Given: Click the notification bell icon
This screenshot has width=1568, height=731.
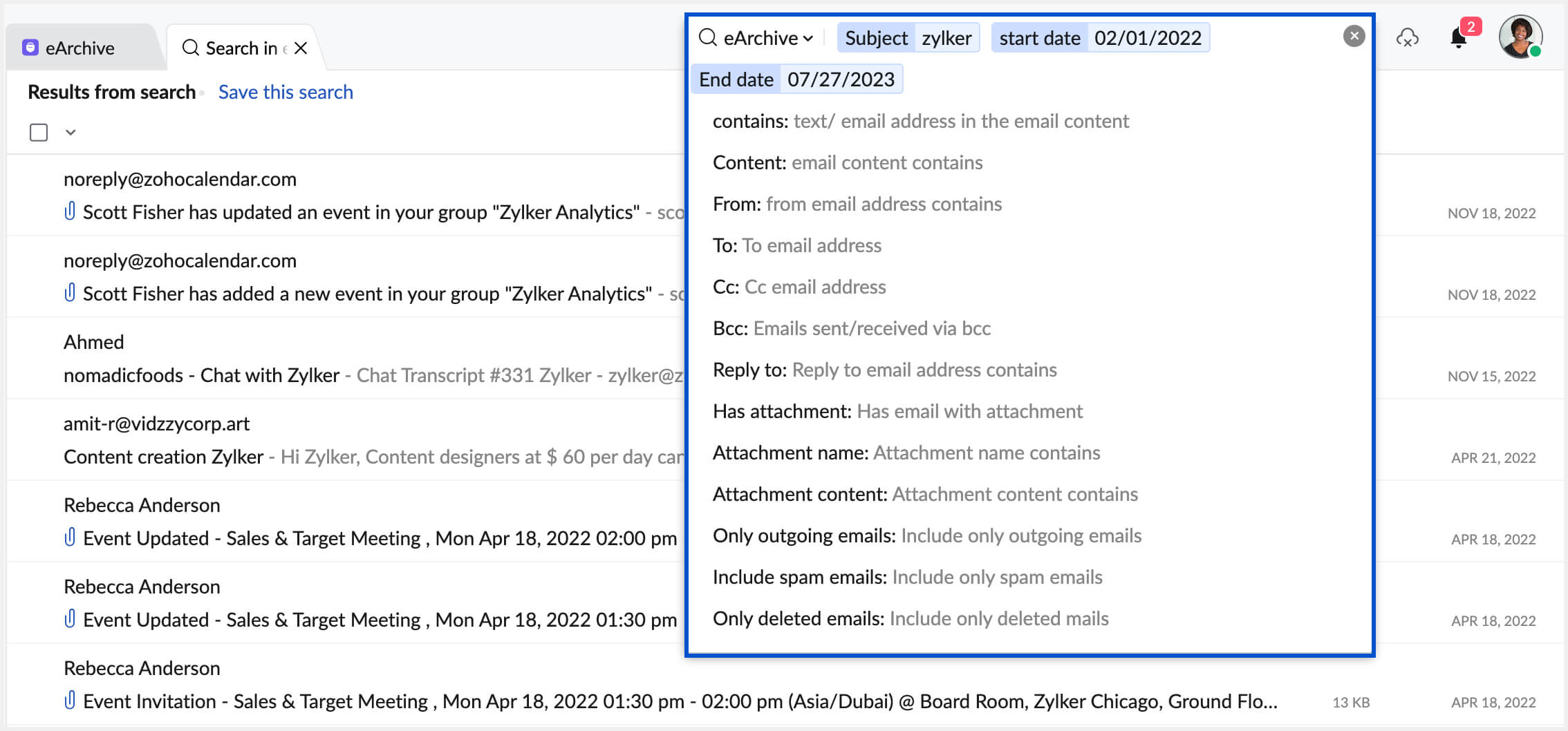Looking at the screenshot, I should pyautogui.click(x=1458, y=38).
